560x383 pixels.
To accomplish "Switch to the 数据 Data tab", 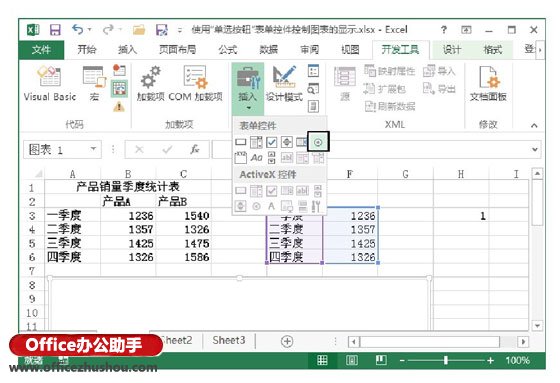I will pyautogui.click(x=269, y=50).
